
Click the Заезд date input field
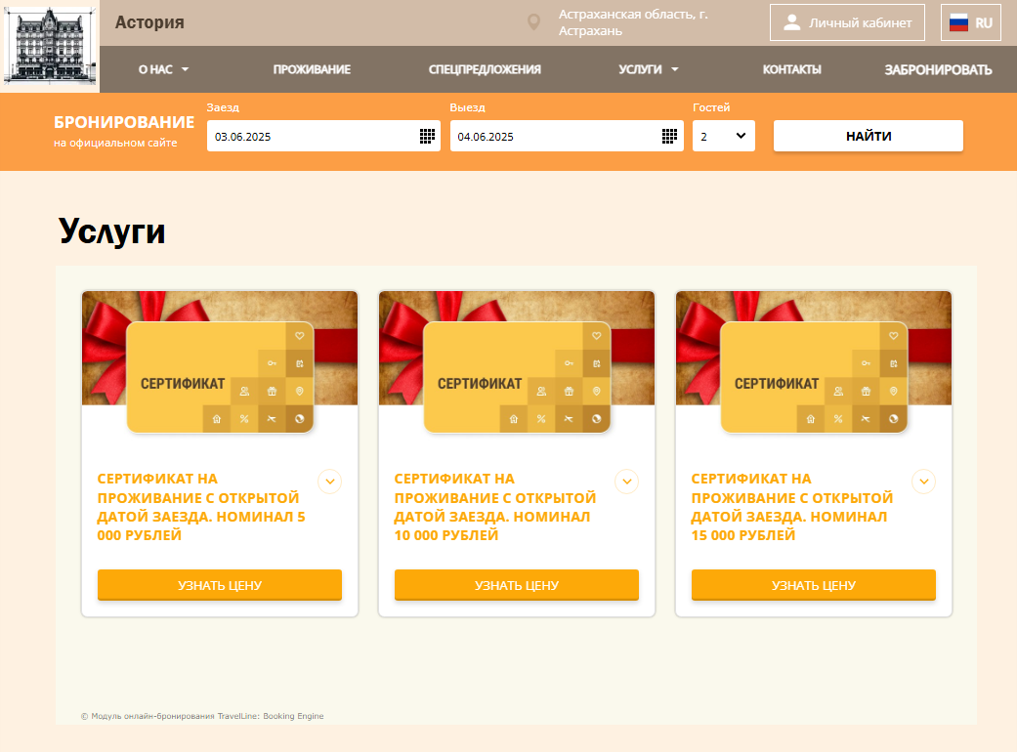[324, 136]
